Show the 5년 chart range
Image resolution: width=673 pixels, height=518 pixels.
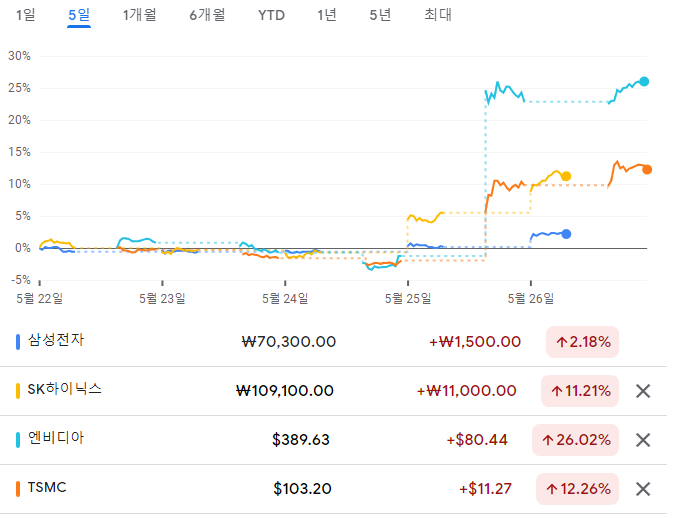click(x=380, y=15)
